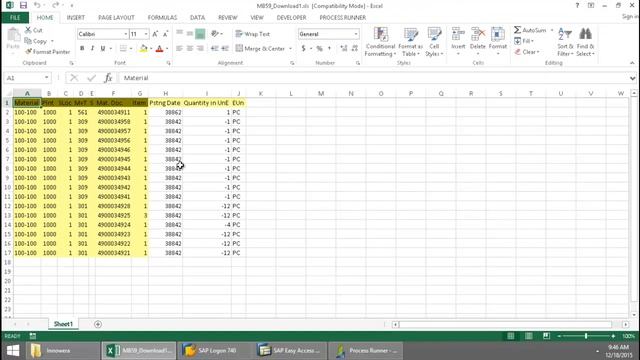Switch to Page Layout view in status bar
This screenshot has width=640, height=360.
[x=529, y=336]
